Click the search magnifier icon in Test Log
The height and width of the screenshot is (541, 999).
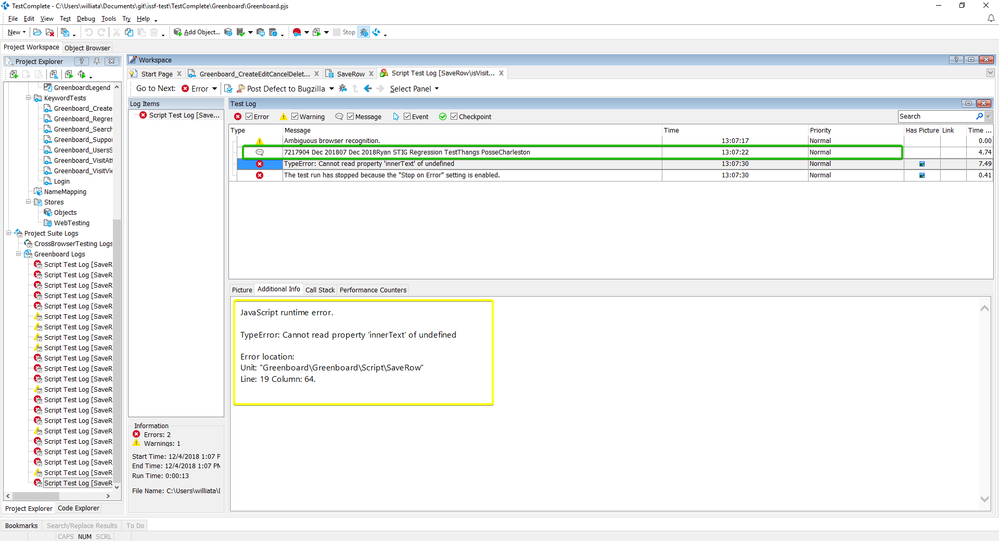click(x=979, y=117)
